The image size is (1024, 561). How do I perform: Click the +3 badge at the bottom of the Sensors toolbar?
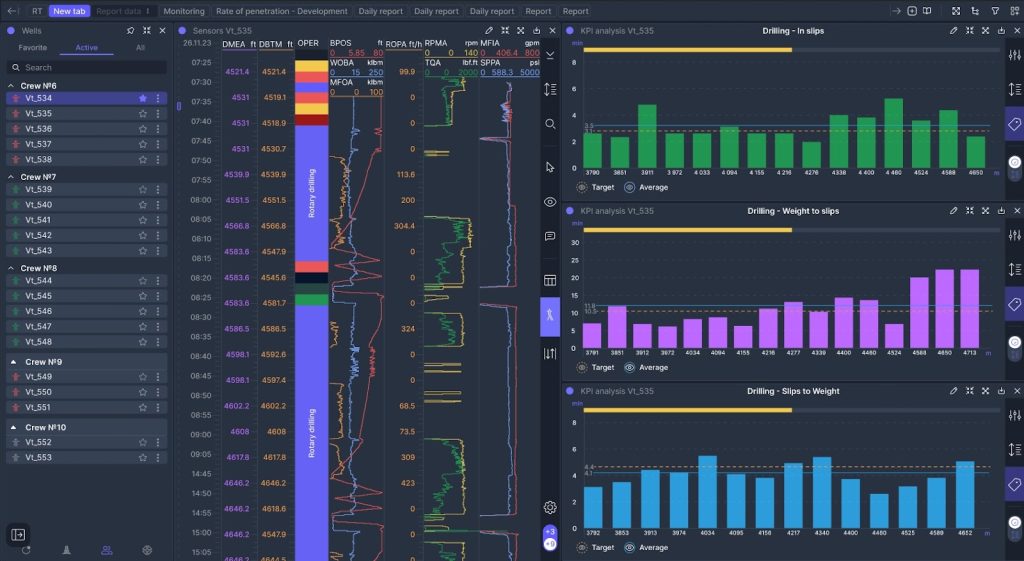(550, 531)
